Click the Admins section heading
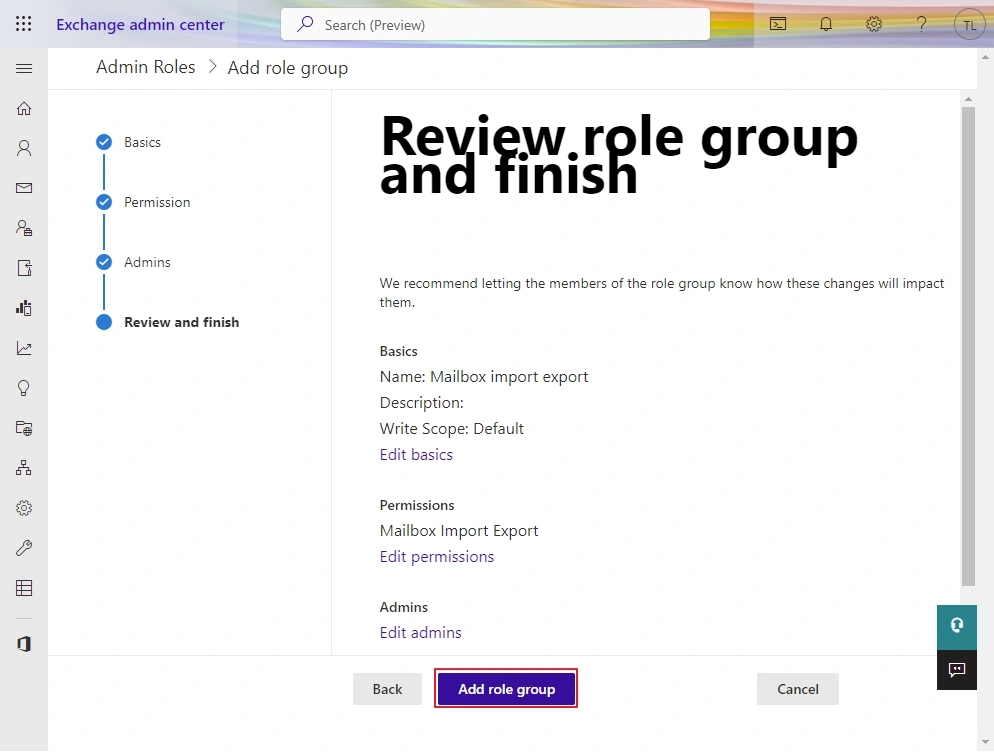The width and height of the screenshot is (994, 753). click(x=403, y=607)
